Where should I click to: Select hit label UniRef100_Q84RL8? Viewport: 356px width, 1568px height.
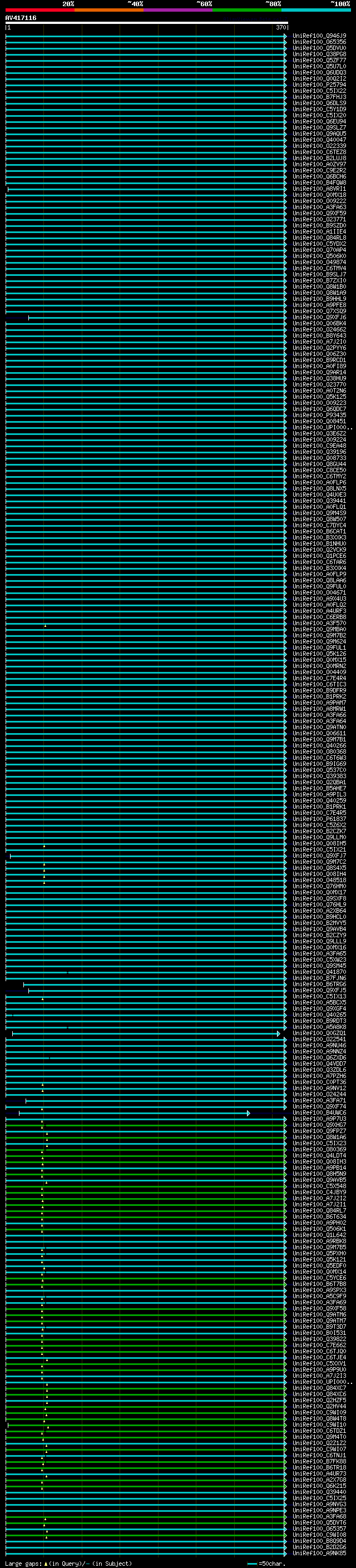coord(319,238)
